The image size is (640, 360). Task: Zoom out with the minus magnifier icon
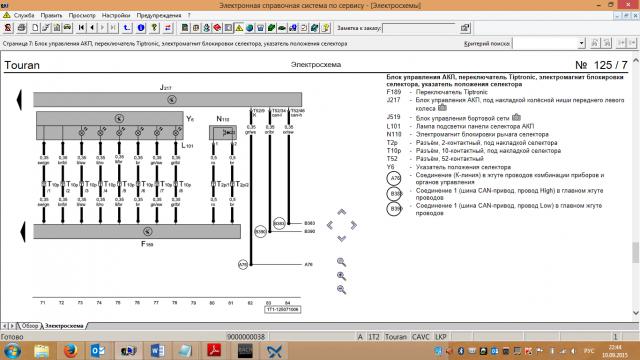(x=341, y=290)
